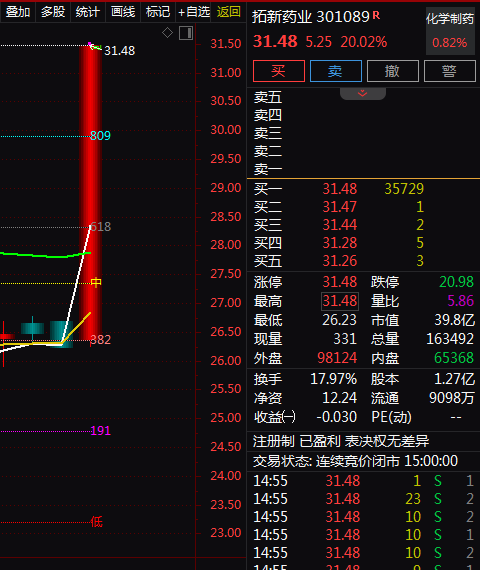Click the 跌停 value 20.98

point(456,282)
